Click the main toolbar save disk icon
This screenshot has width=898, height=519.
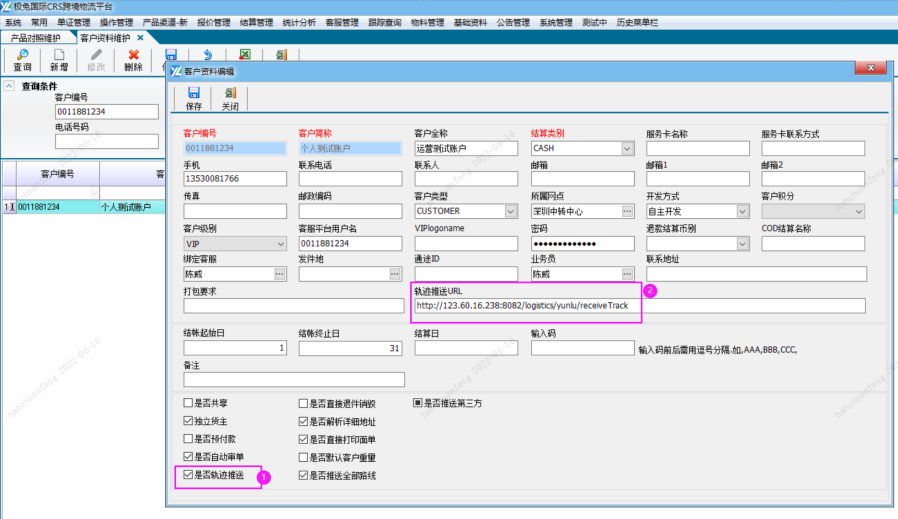point(171,54)
